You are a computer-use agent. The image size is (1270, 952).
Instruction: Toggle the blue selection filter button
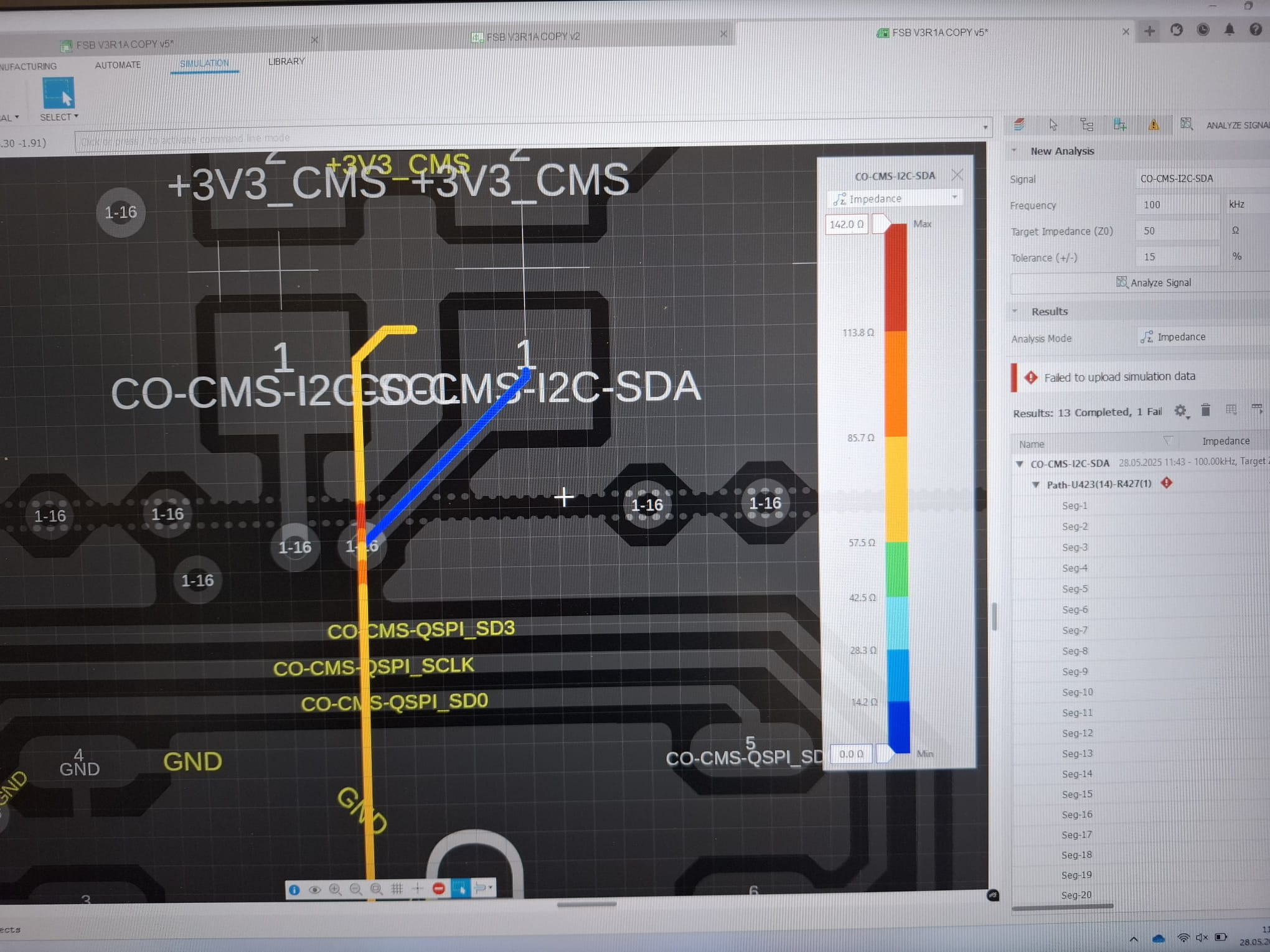point(460,889)
